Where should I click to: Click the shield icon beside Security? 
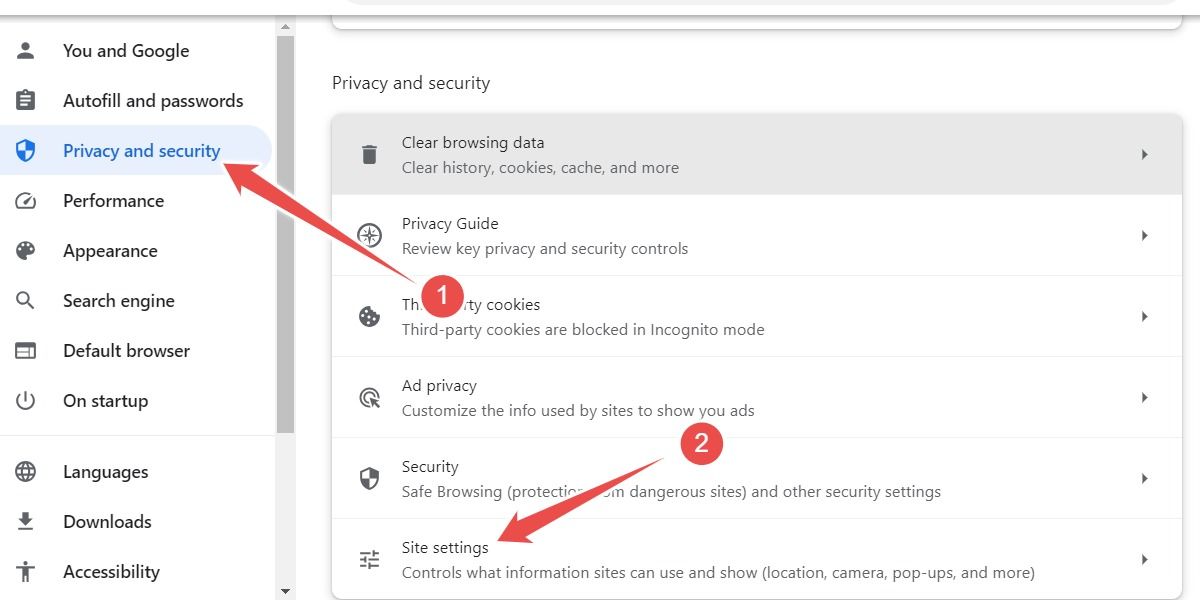pos(369,478)
